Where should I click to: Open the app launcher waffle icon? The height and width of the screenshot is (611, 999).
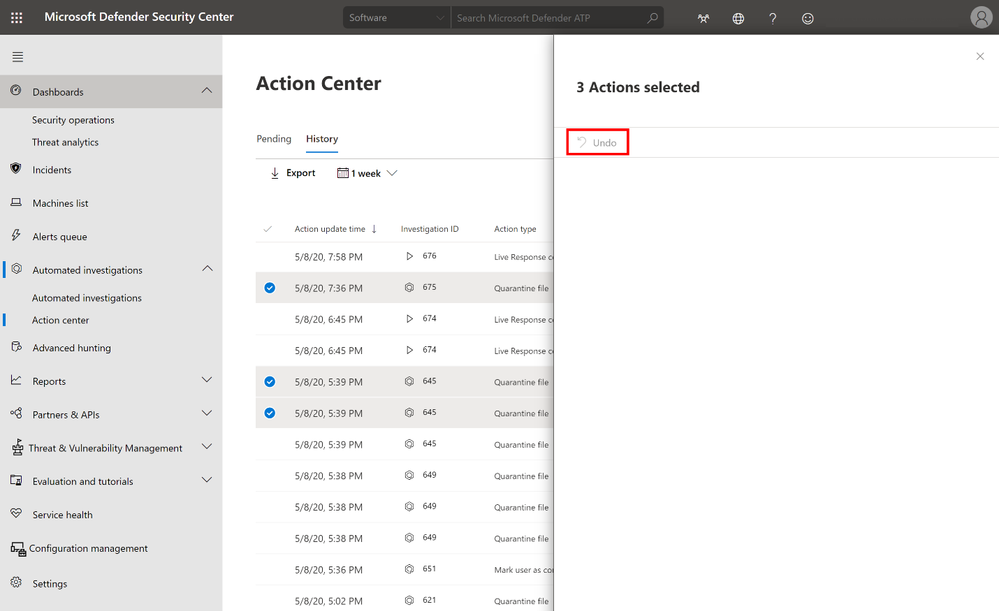point(17,18)
